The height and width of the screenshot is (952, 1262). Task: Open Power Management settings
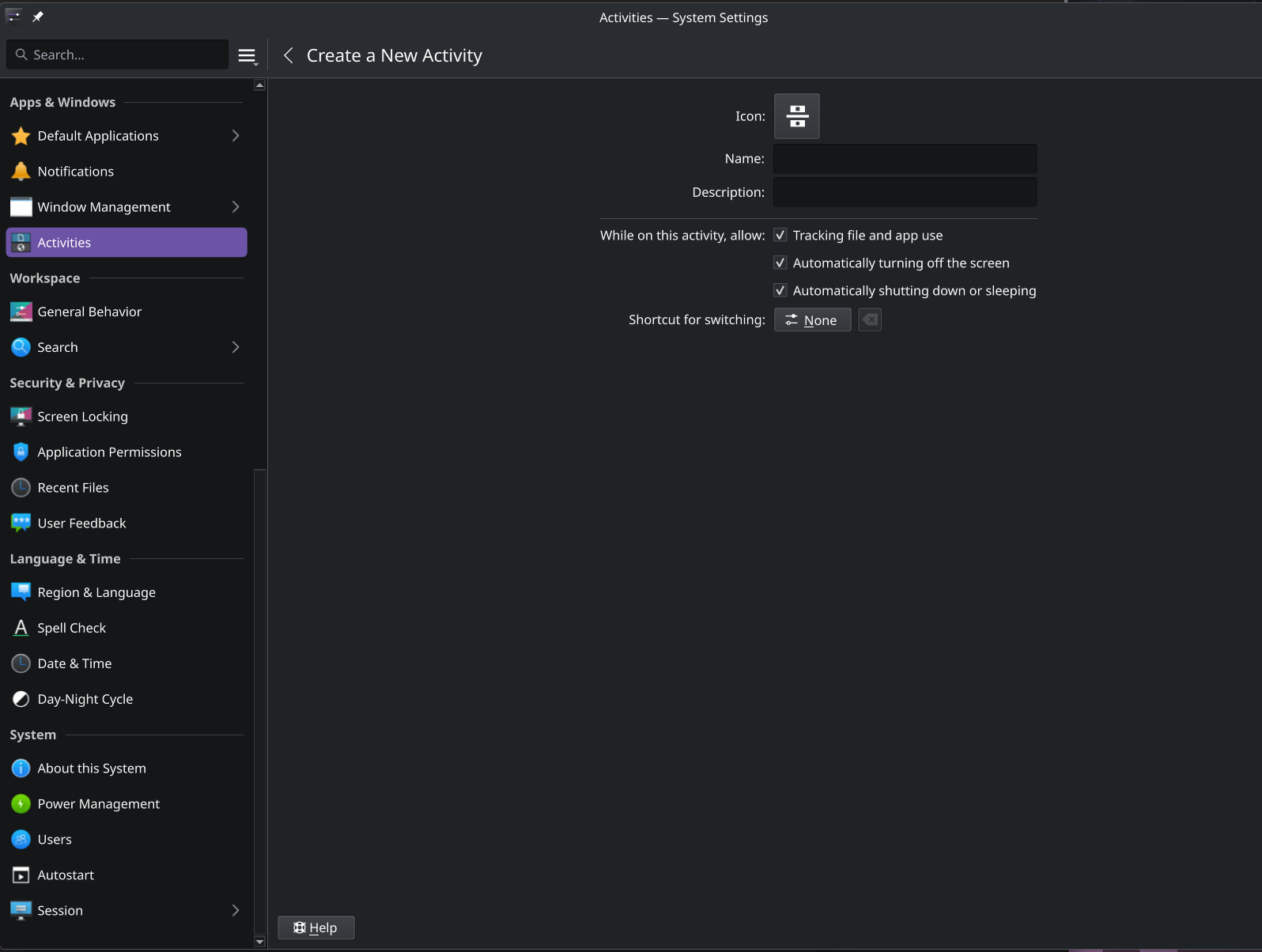tap(98, 804)
